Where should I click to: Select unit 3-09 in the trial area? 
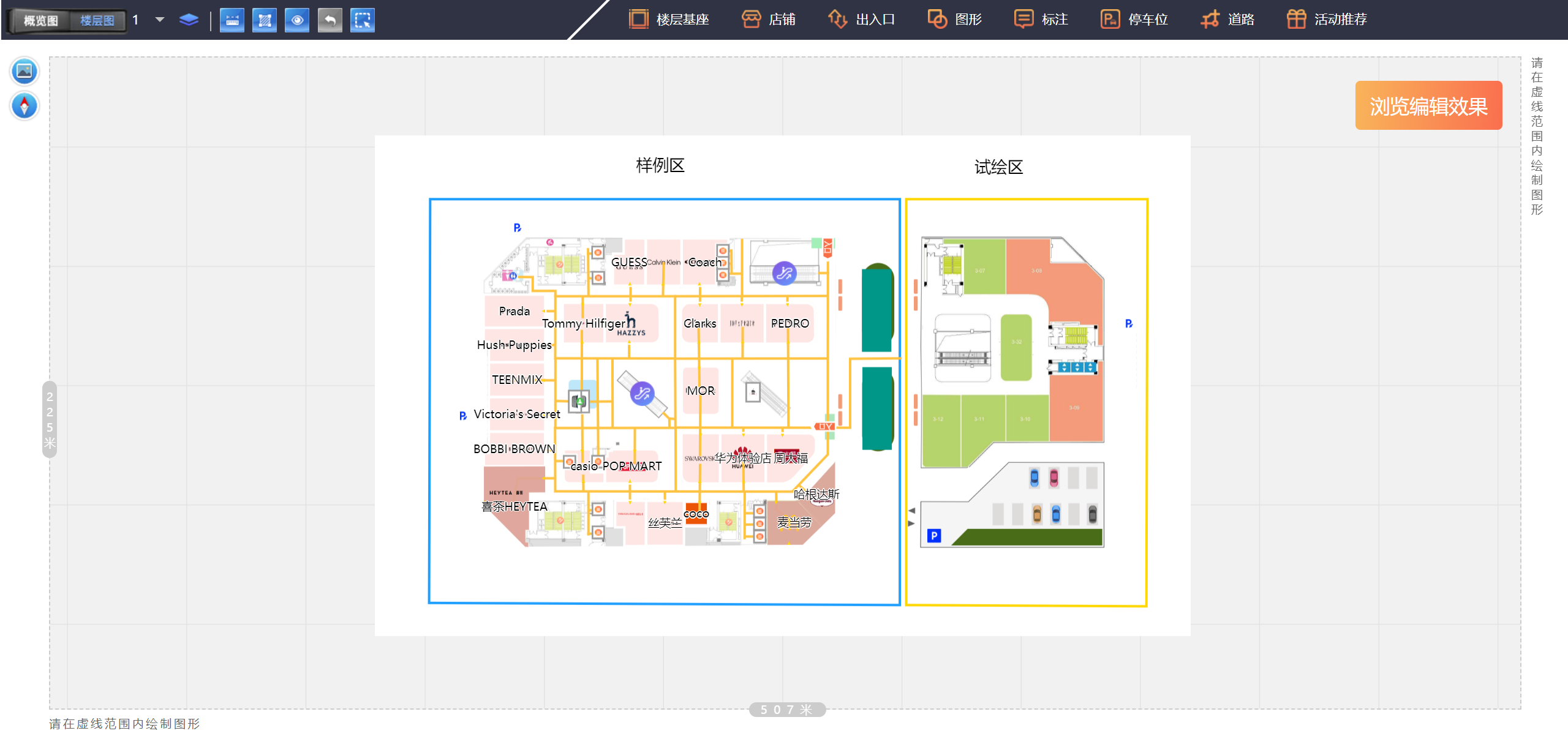point(1076,407)
